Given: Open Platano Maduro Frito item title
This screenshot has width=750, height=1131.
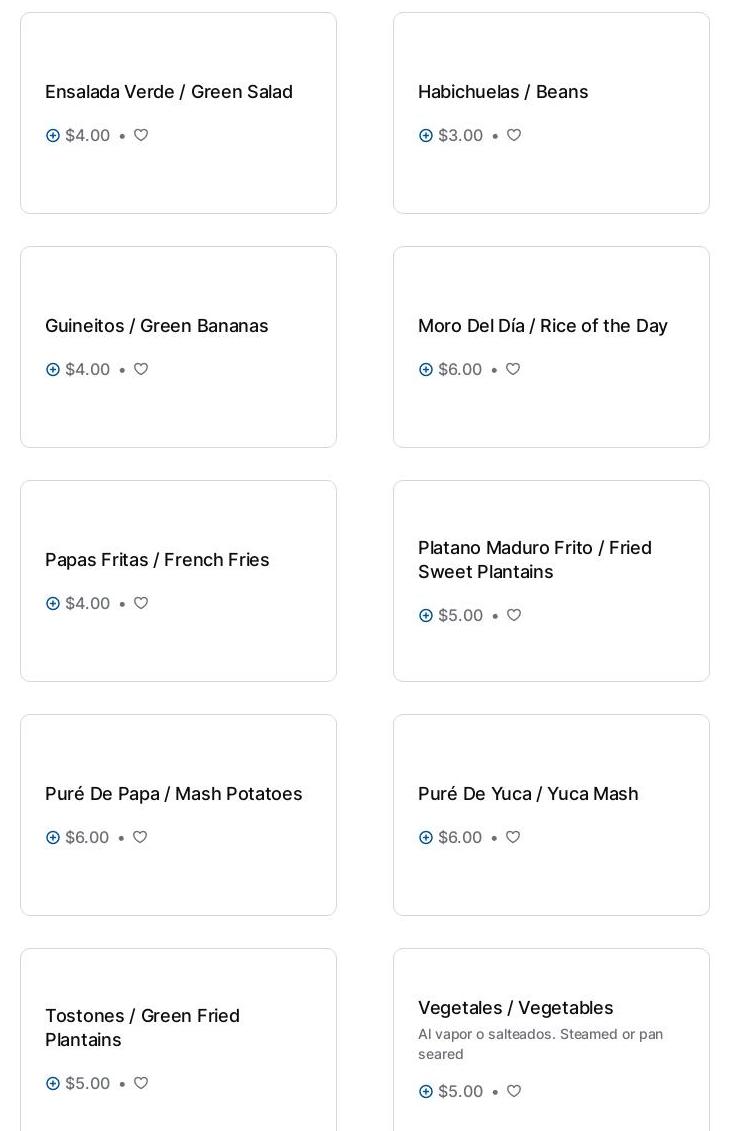Looking at the screenshot, I should pyautogui.click(x=534, y=560).
